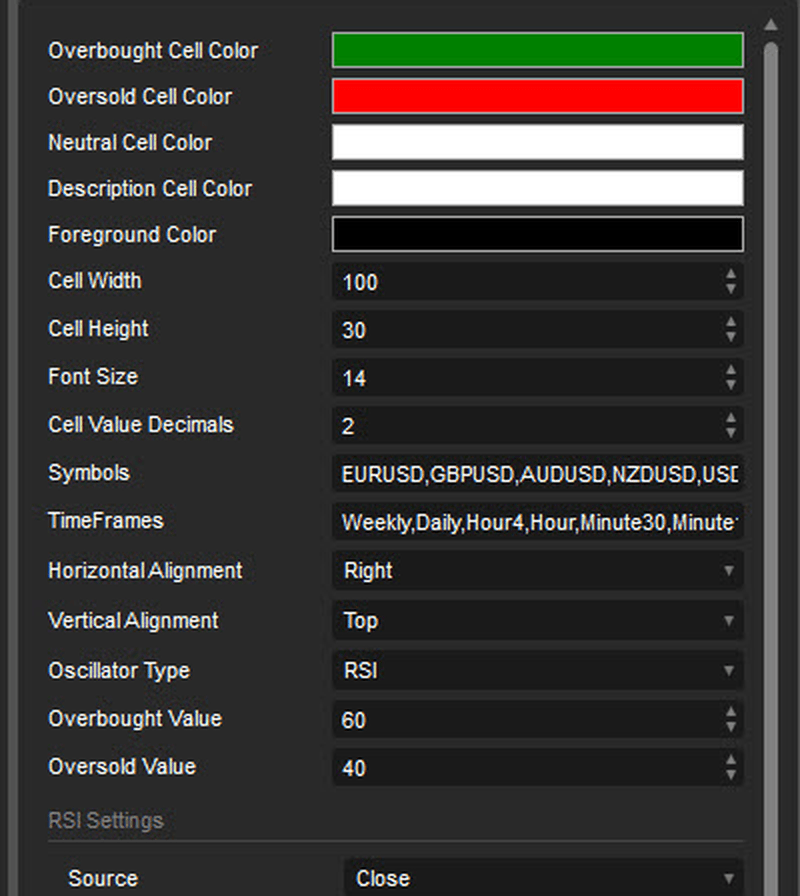Click the Oscillator Type label
This screenshot has width=800, height=896.
pos(119,670)
